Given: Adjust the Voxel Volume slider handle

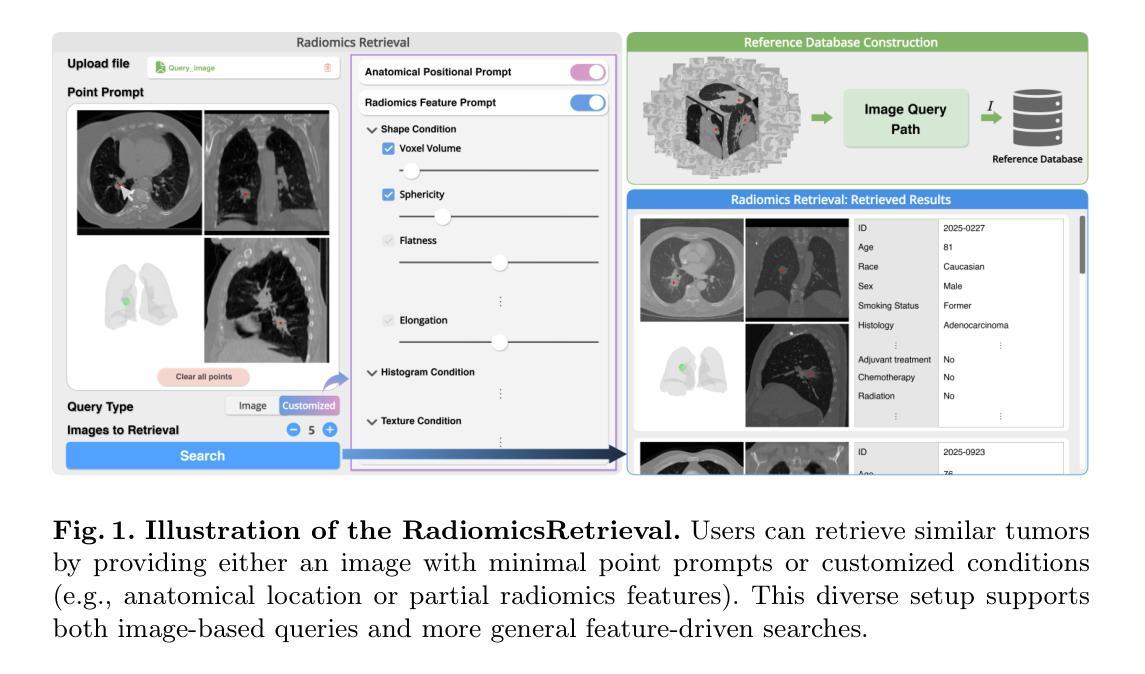Looking at the screenshot, I should click(x=412, y=170).
